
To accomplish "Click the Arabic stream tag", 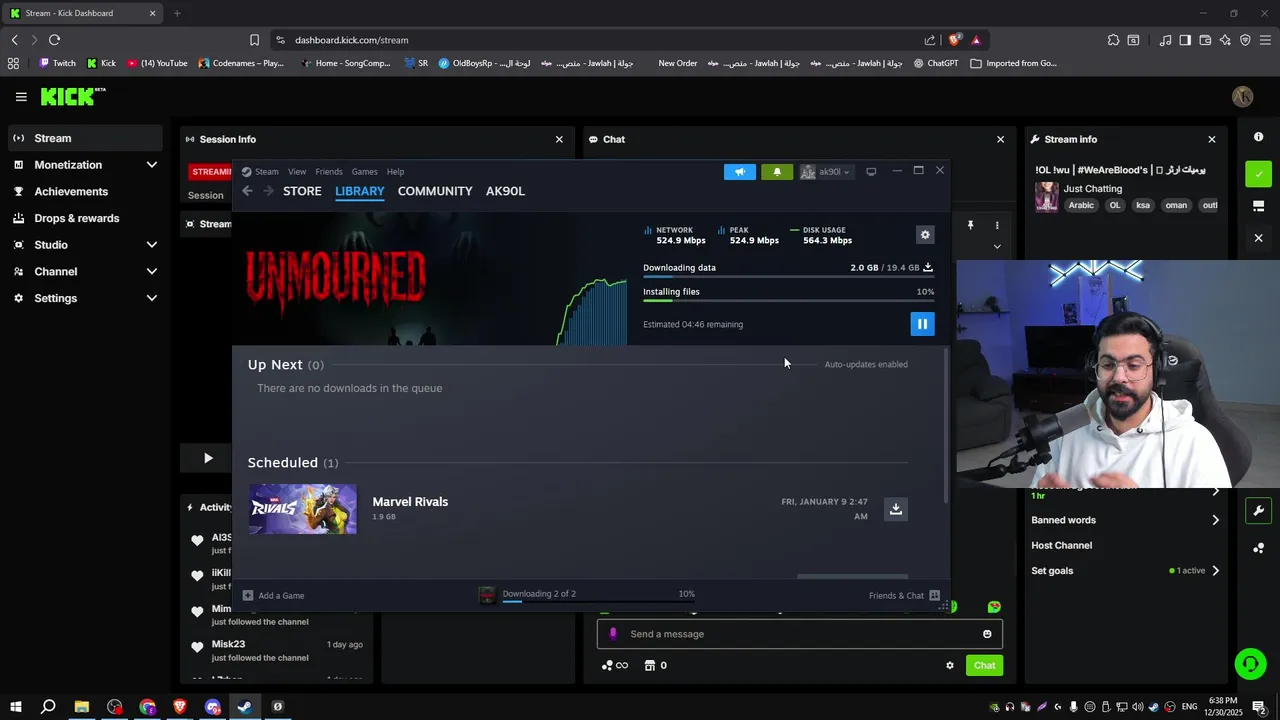I will [1081, 205].
